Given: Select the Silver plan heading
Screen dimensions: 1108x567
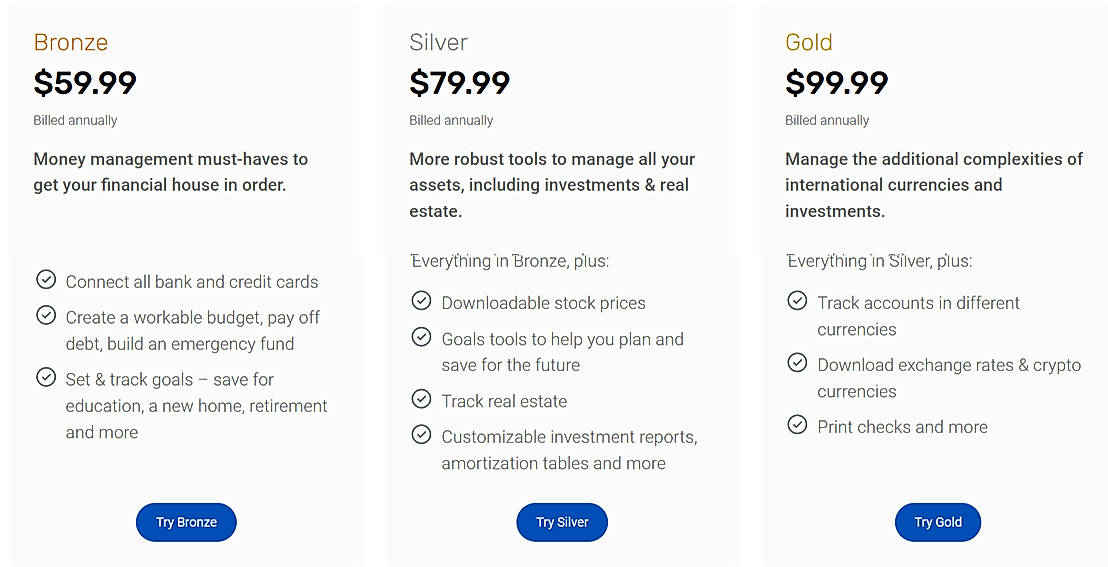Looking at the screenshot, I should point(438,42).
